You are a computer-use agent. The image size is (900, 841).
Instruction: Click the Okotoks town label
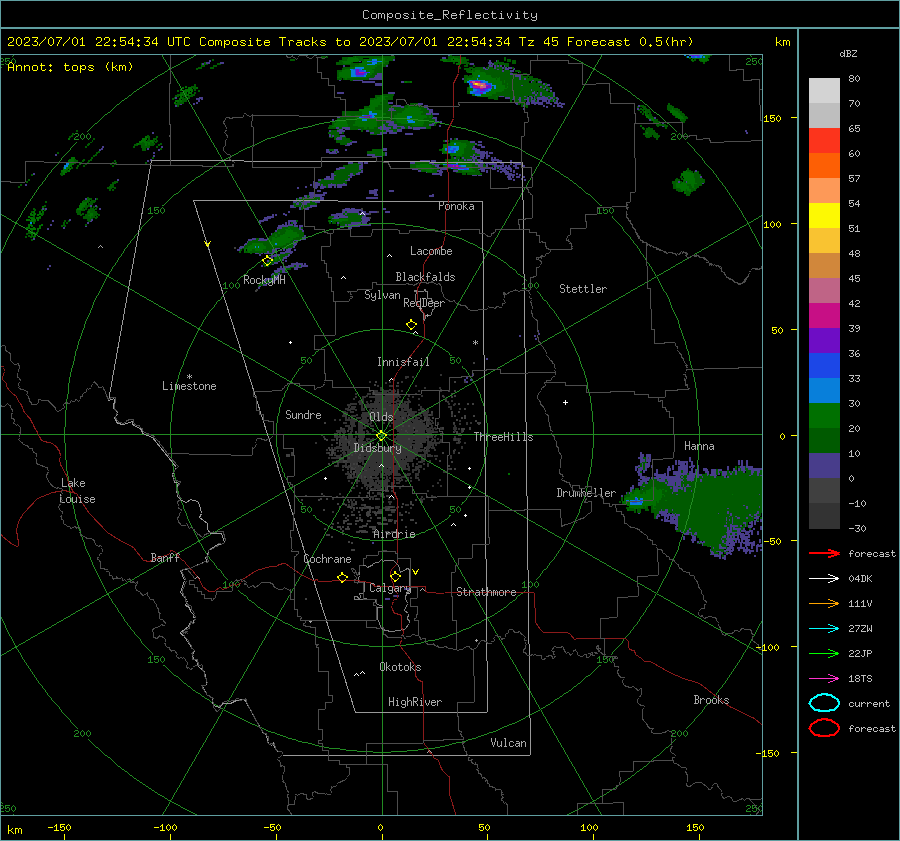(400, 667)
